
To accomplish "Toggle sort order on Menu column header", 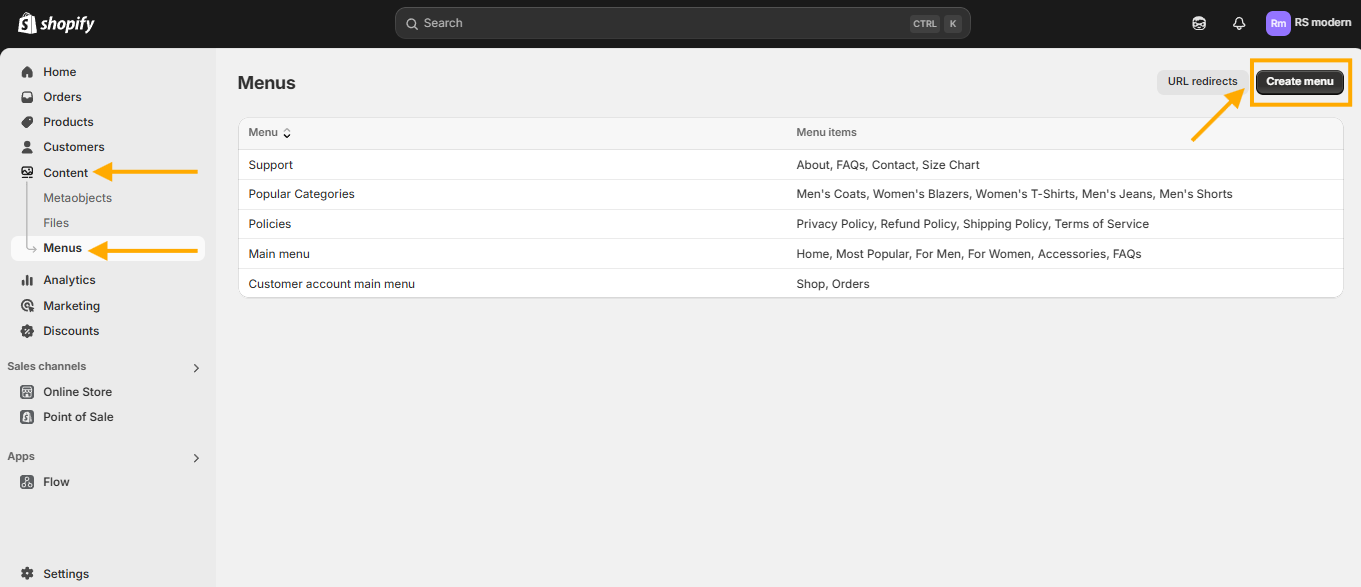I will point(270,132).
